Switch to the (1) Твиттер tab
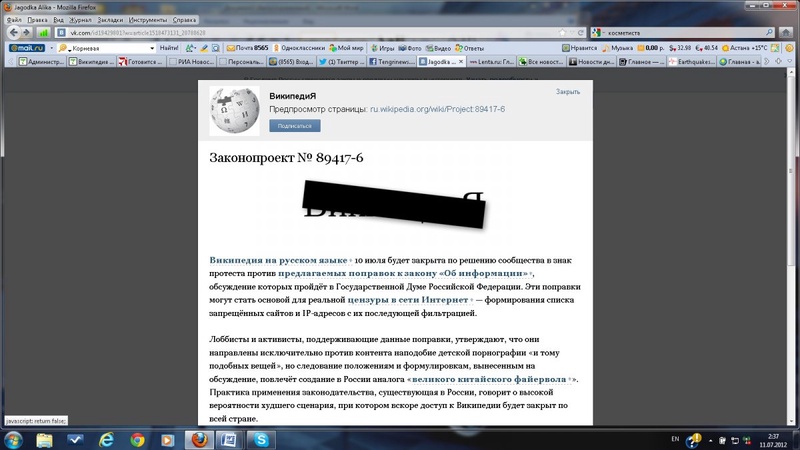Image resolution: width=800 pixels, height=450 pixels. pos(341,62)
